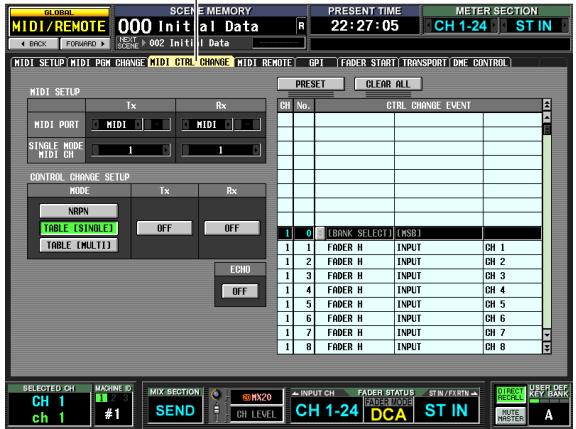
Task: Click CH 5 cell in event list
Action: [x=512, y=304]
